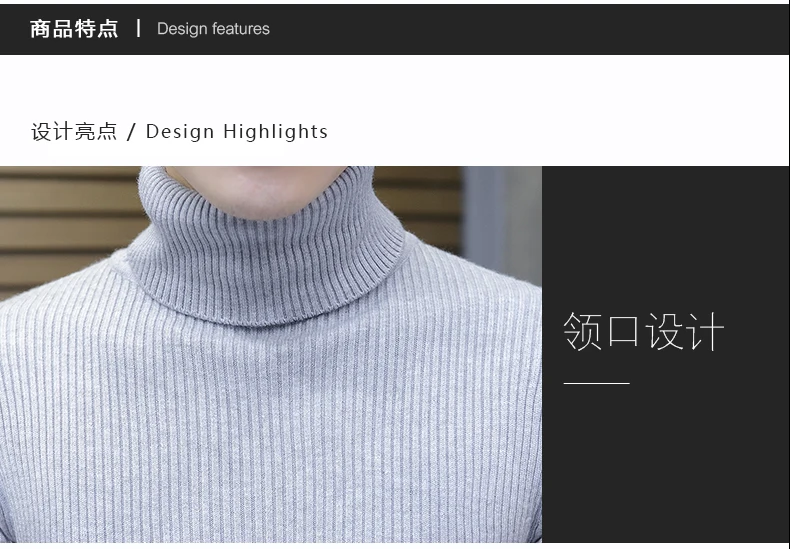Viewport: 790px width, 549px height.
Task: Click the 领 character in the caption
Action: coord(582,331)
